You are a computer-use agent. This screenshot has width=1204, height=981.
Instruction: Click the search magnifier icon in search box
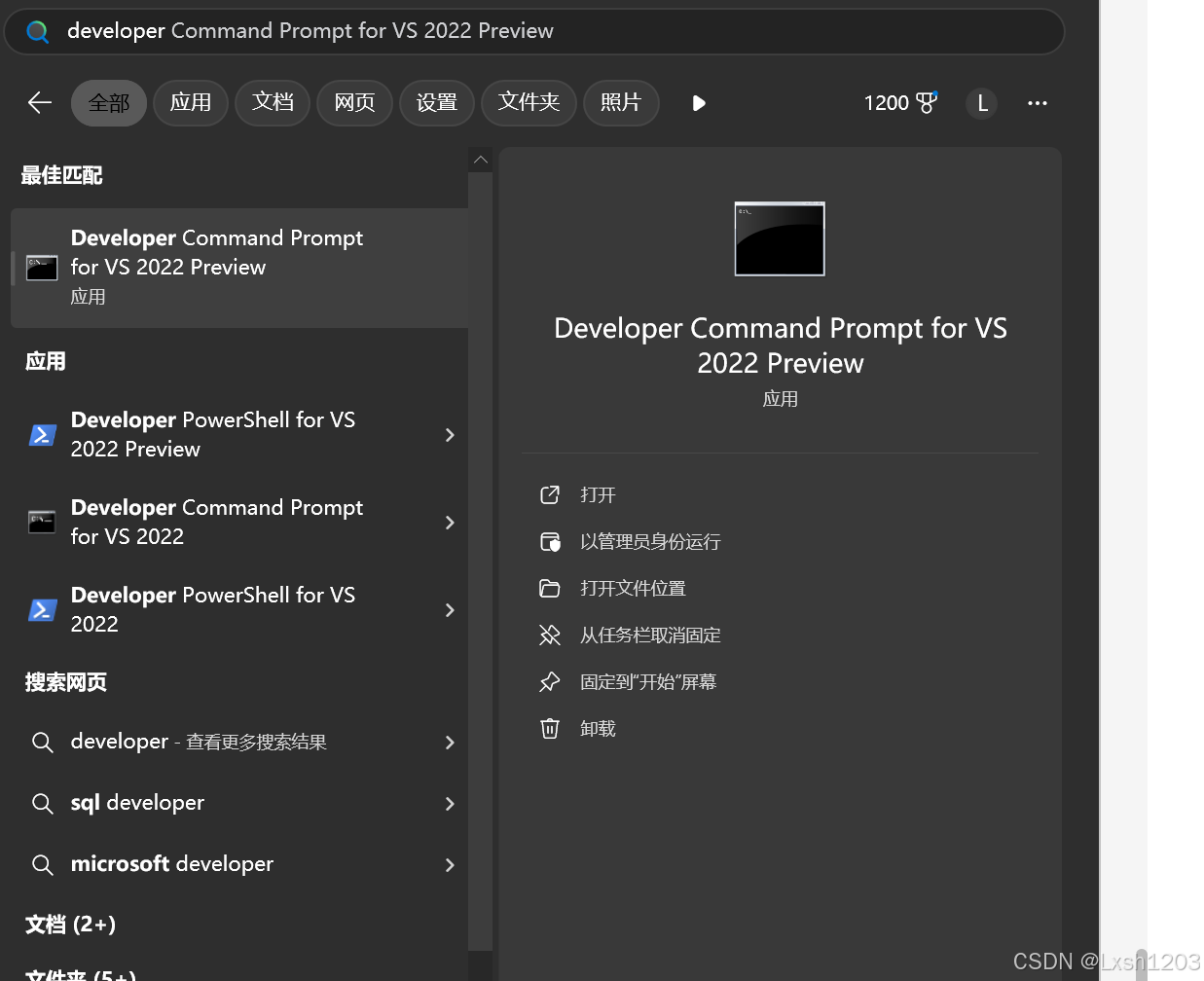[x=38, y=32]
